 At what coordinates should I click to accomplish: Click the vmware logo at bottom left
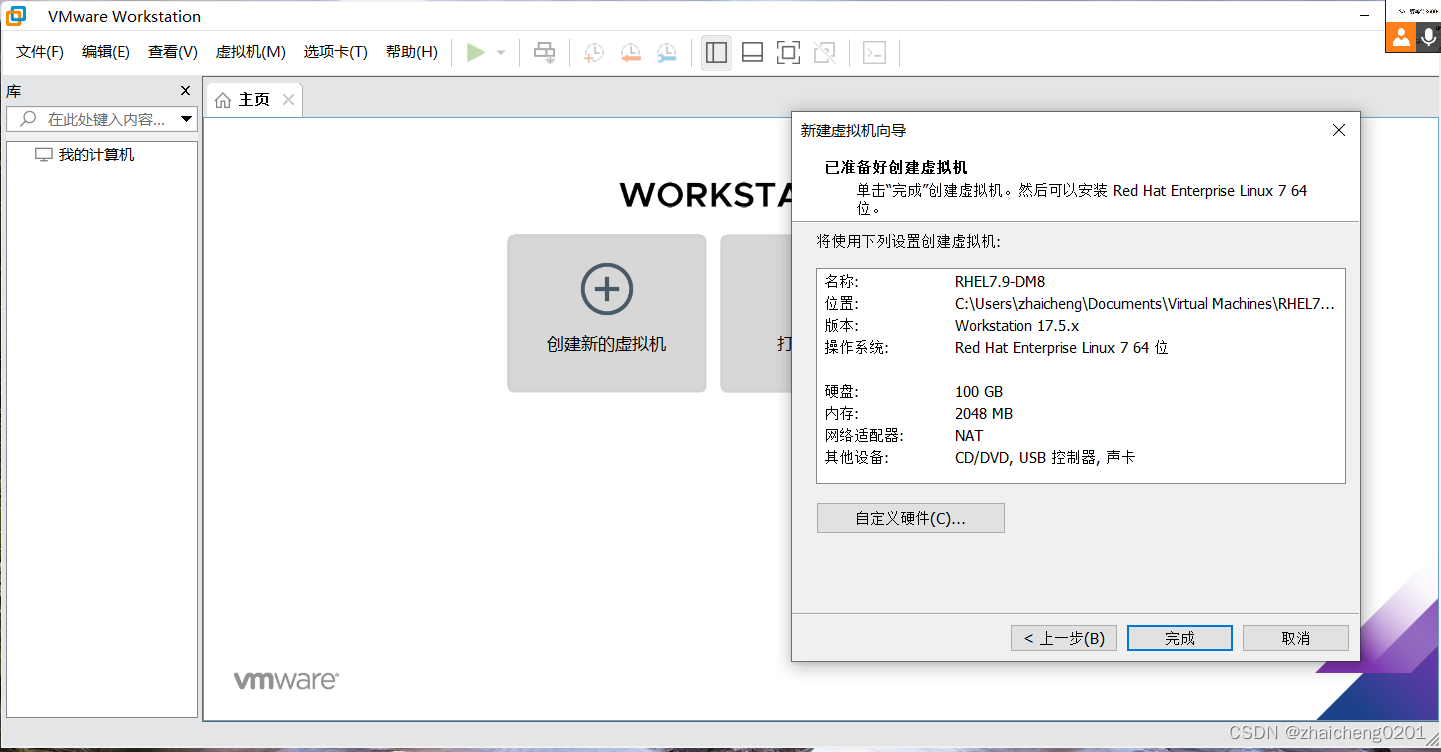tap(286, 680)
